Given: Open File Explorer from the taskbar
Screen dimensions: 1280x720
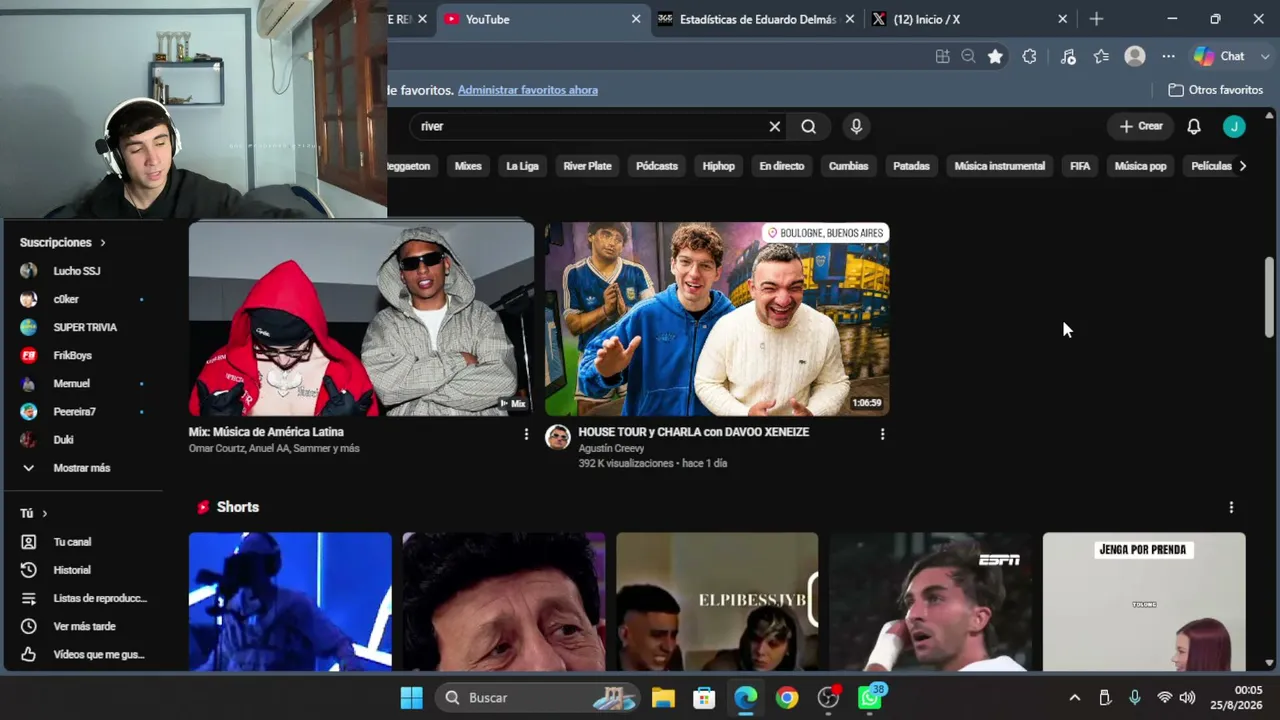Looking at the screenshot, I should [663, 698].
